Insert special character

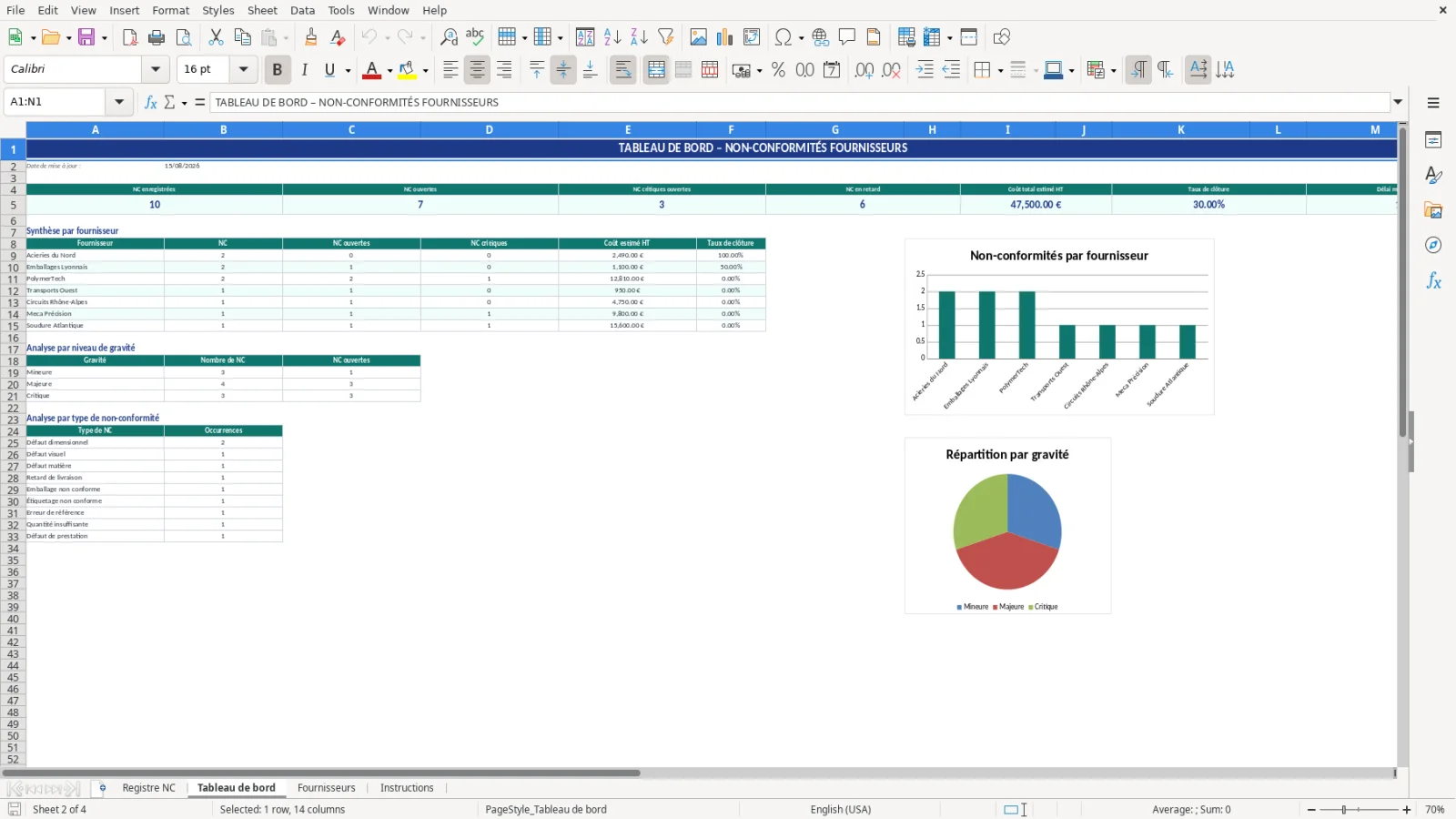(x=783, y=37)
